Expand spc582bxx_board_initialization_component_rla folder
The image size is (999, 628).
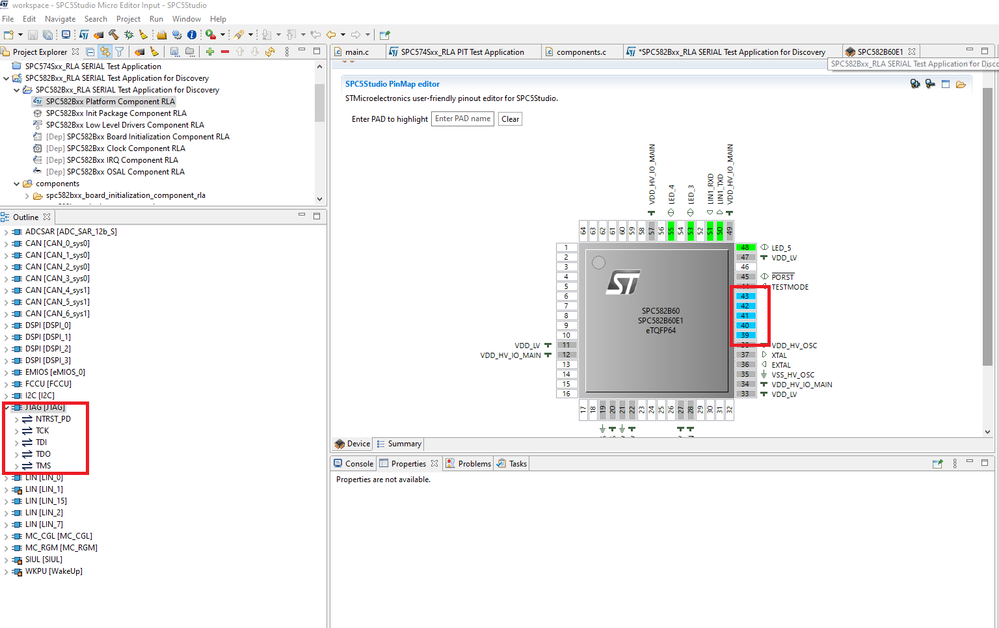[x=27, y=196]
